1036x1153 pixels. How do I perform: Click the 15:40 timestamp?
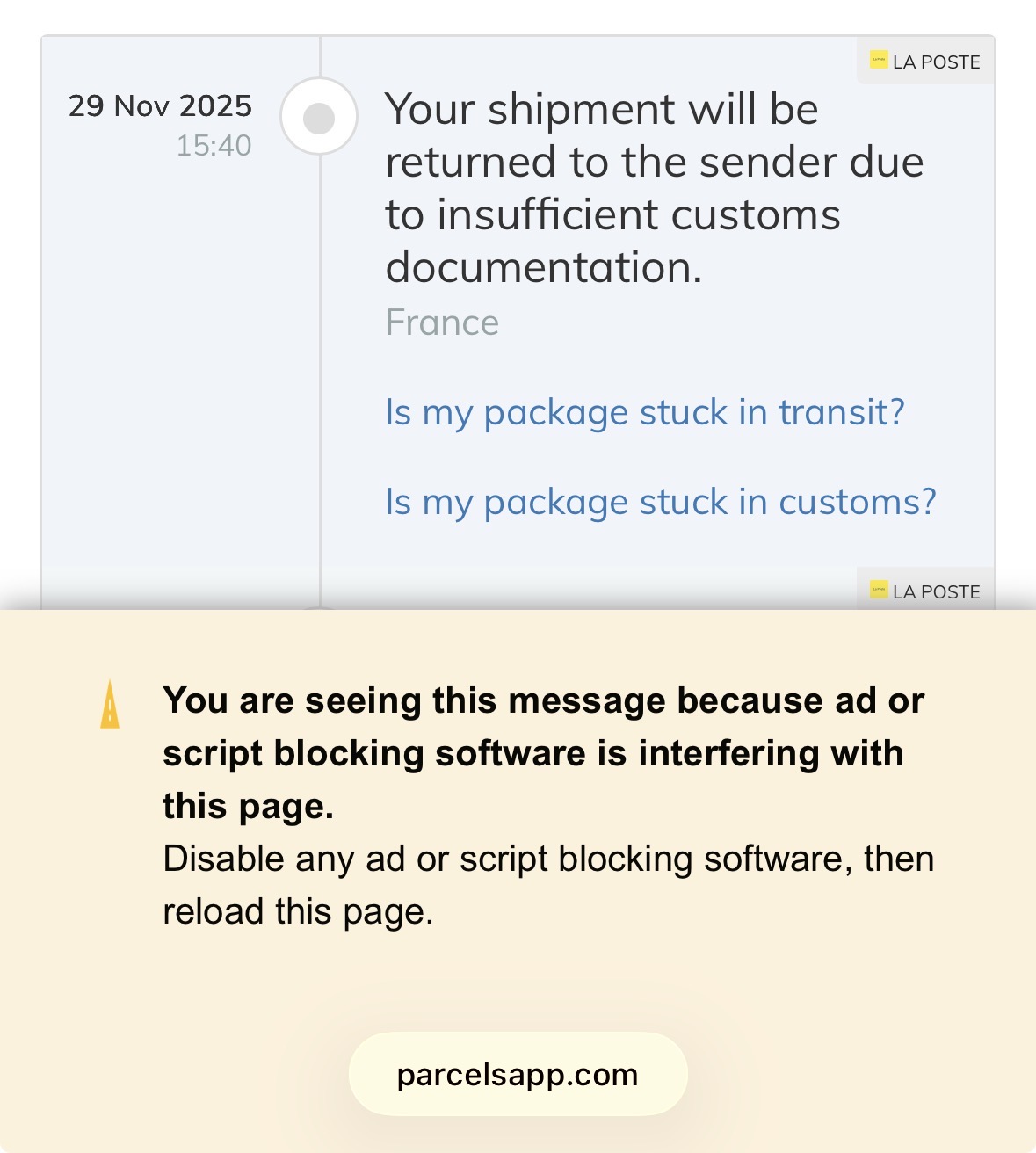(x=214, y=145)
